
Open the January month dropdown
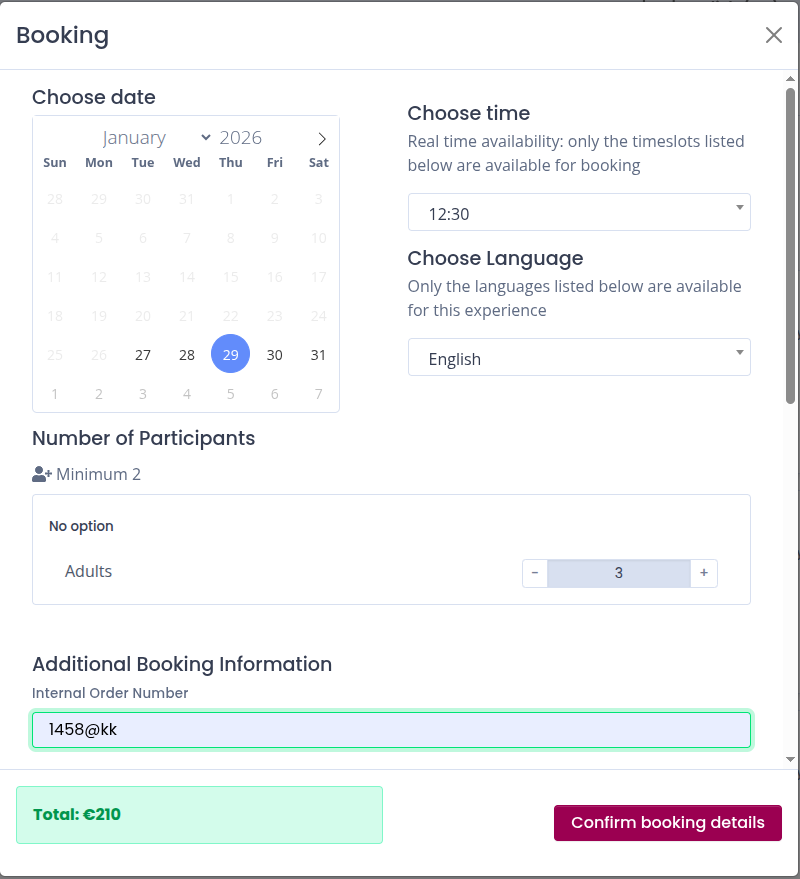pyautogui.click(x=156, y=138)
